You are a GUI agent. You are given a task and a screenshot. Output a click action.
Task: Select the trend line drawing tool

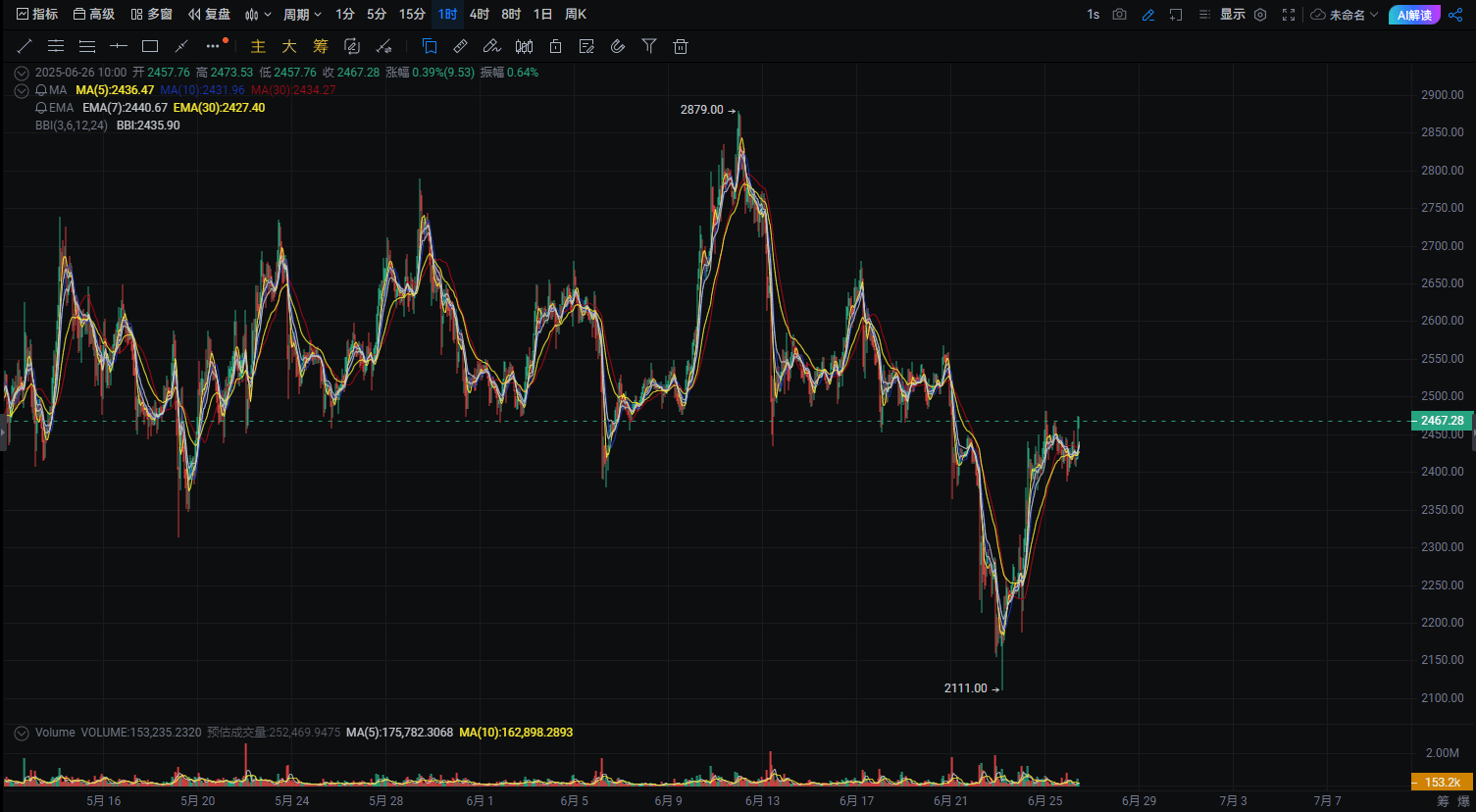point(25,46)
